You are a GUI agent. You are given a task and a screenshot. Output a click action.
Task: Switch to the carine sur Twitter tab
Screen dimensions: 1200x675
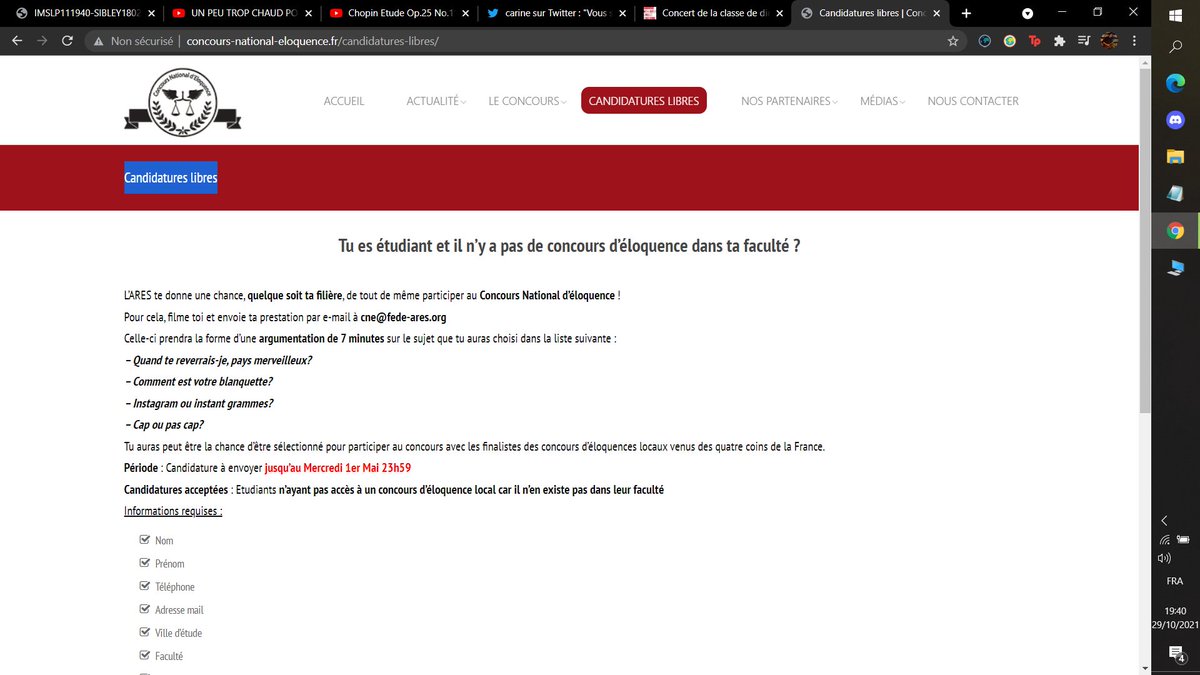click(x=555, y=13)
